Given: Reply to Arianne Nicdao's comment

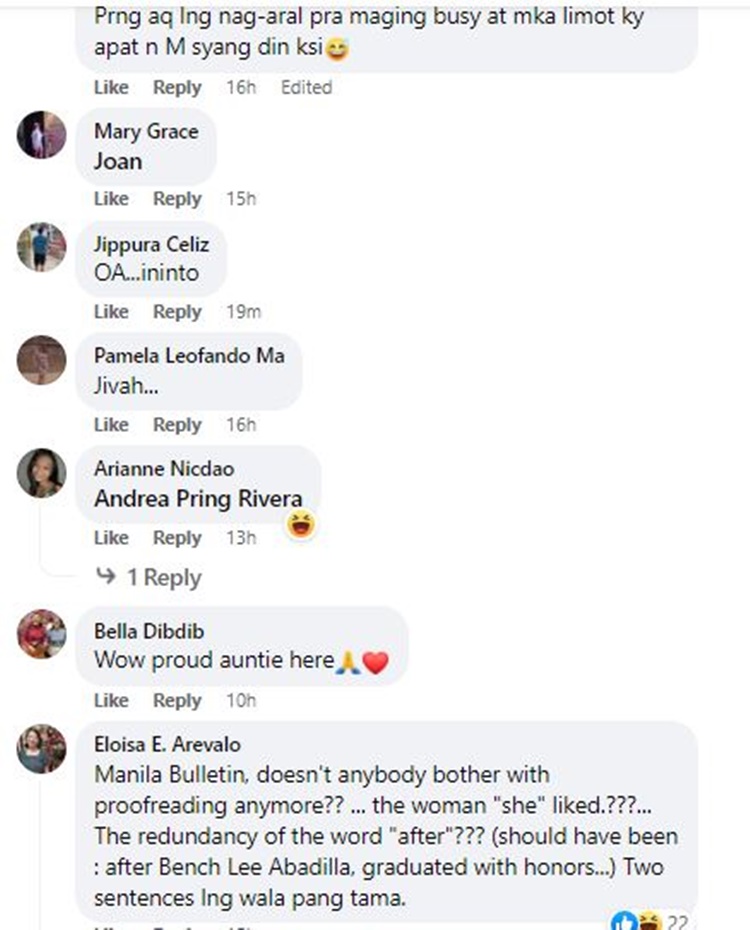Looking at the screenshot, I should [177, 538].
